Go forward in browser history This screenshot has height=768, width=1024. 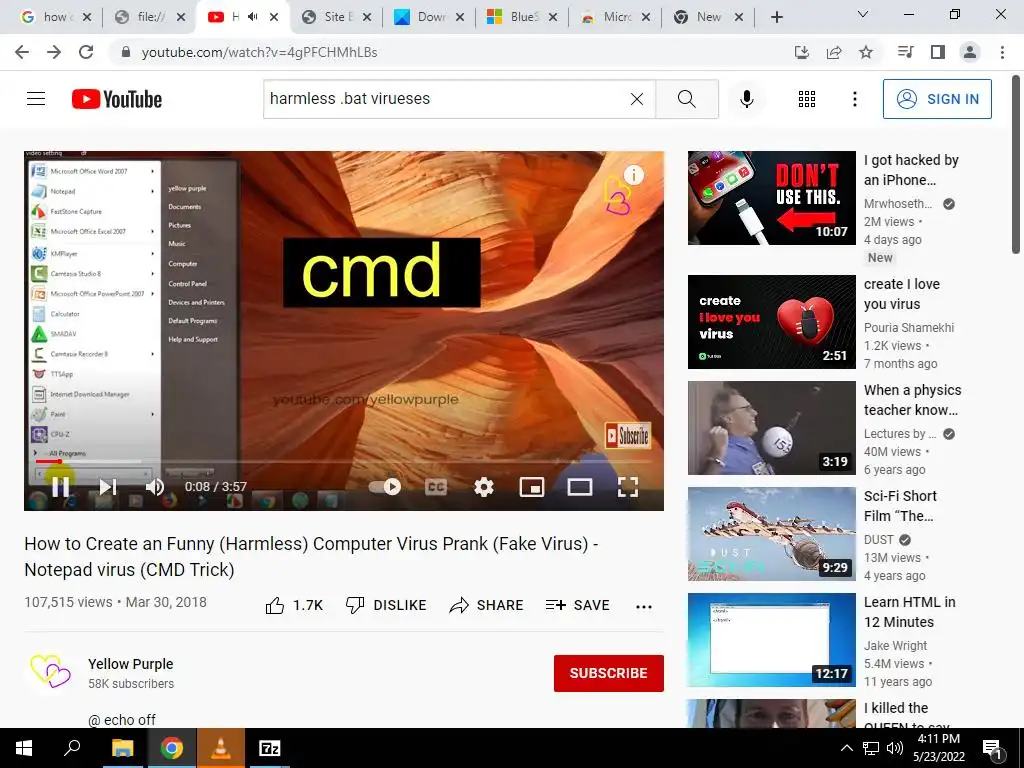point(54,52)
